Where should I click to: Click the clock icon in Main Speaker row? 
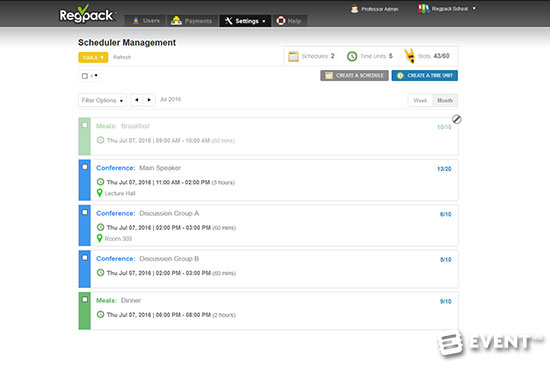(x=100, y=182)
